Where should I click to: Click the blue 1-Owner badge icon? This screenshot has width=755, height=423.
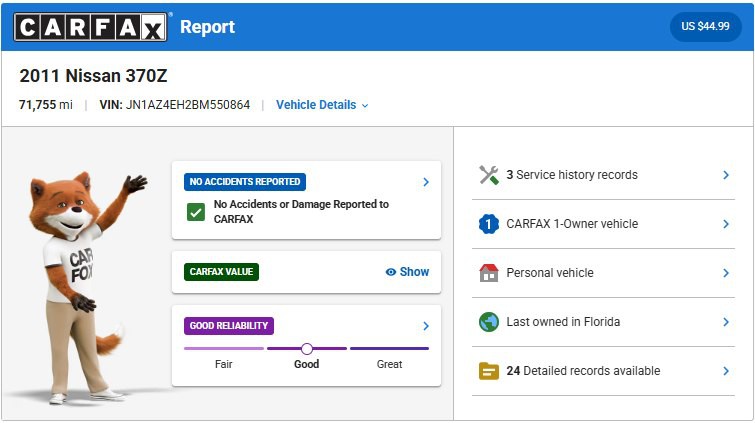click(x=488, y=224)
